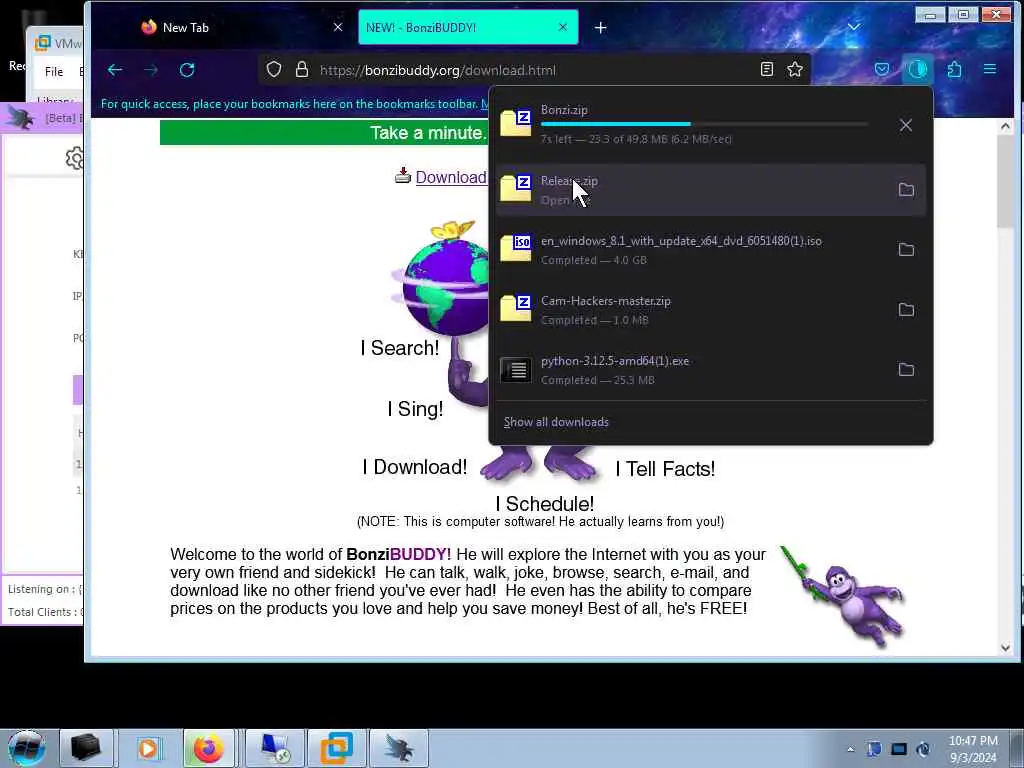The image size is (1024, 768).
Task: Toggle reader view icon in address bar
Action: click(767, 69)
